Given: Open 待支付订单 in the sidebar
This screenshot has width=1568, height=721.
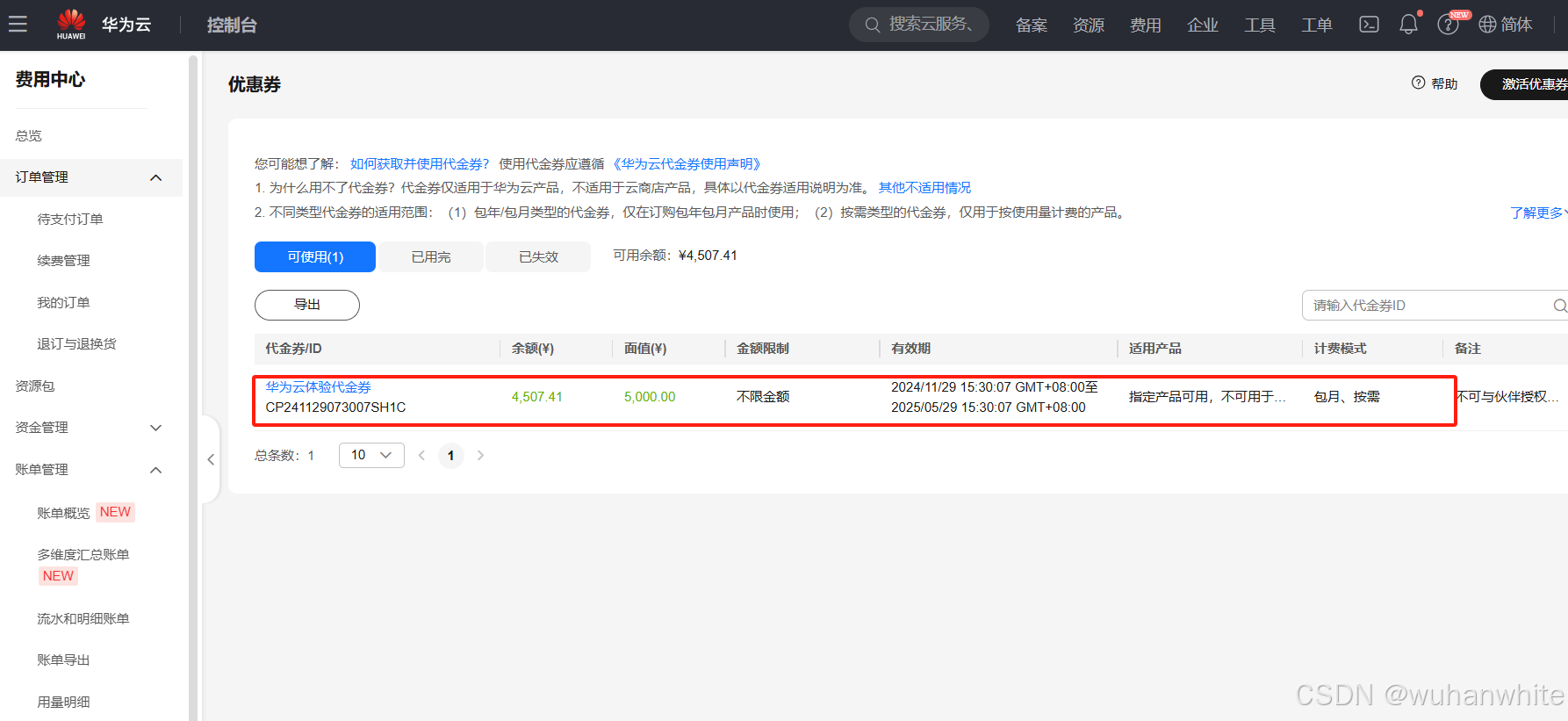Looking at the screenshot, I should pyautogui.click(x=70, y=219).
